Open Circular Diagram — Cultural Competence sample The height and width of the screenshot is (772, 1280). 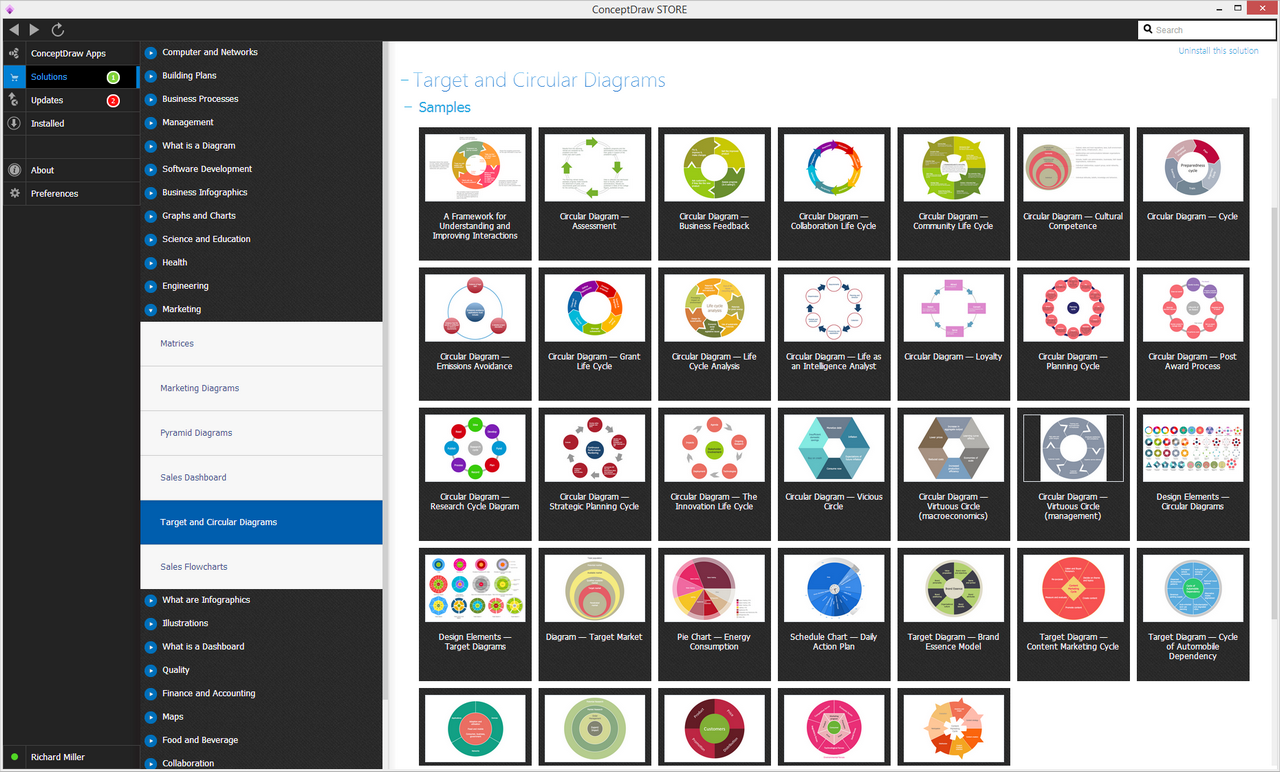coord(1073,194)
